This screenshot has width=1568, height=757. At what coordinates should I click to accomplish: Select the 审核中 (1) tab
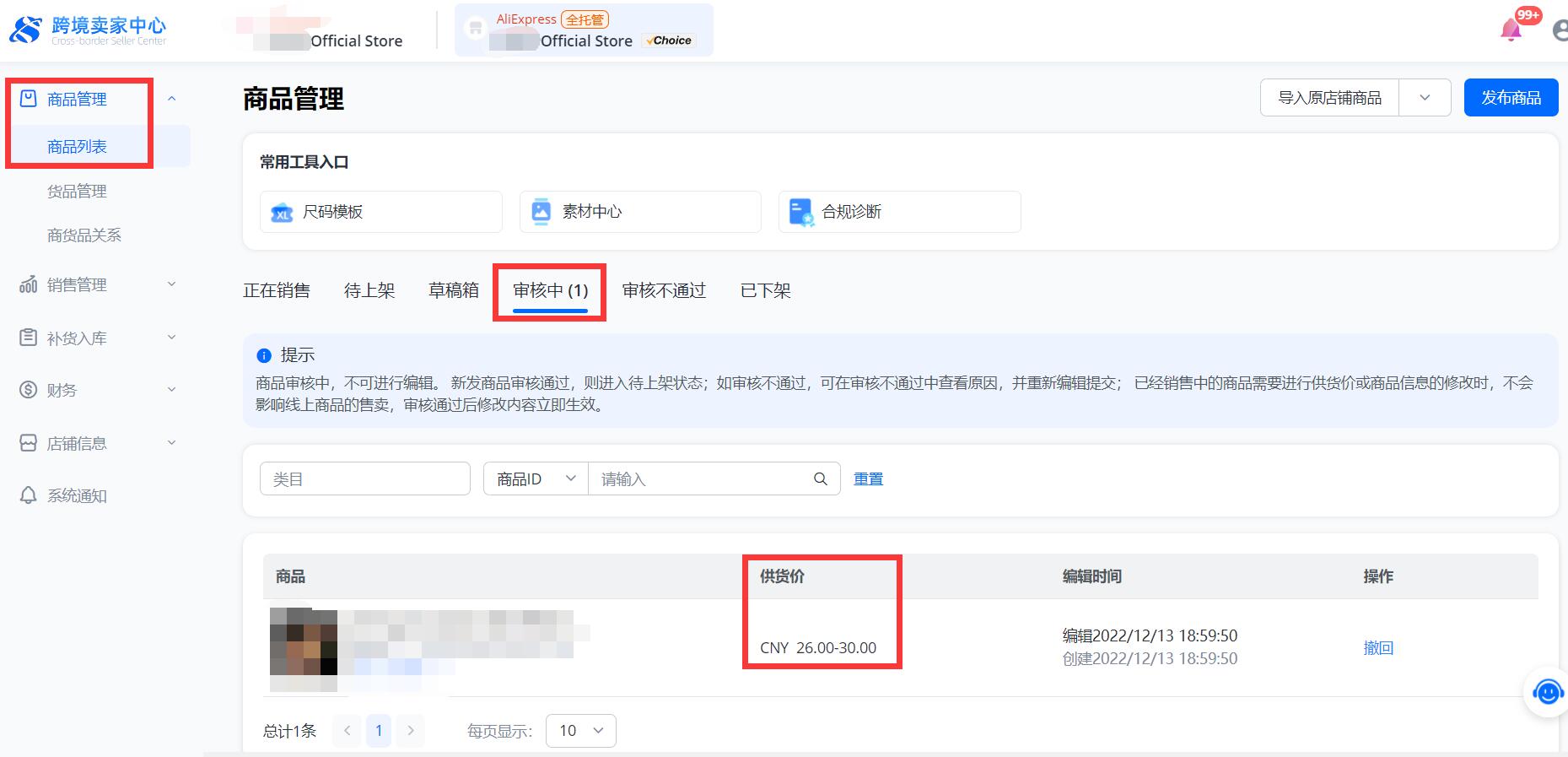pyautogui.click(x=550, y=291)
